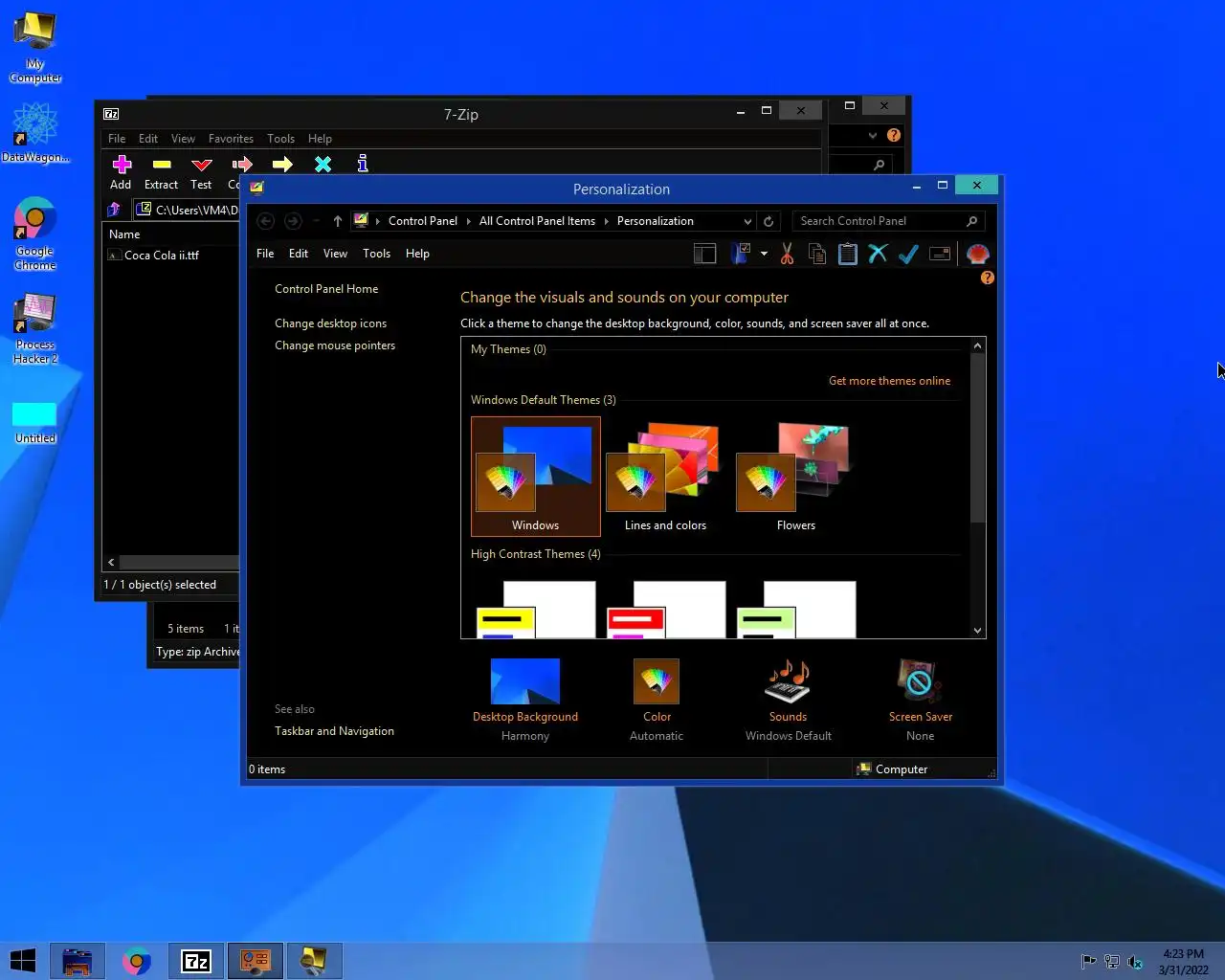This screenshot has width=1225, height=980.
Task: Click the email envelope toolbar icon
Action: [940, 254]
